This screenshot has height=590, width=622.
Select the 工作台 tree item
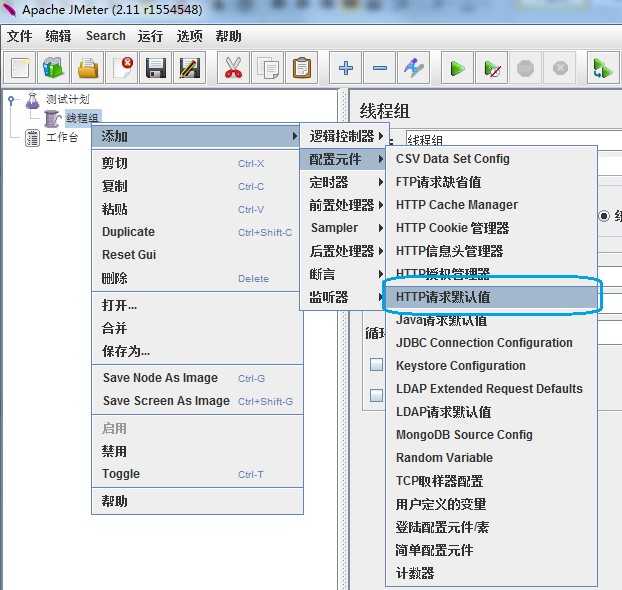point(62,137)
